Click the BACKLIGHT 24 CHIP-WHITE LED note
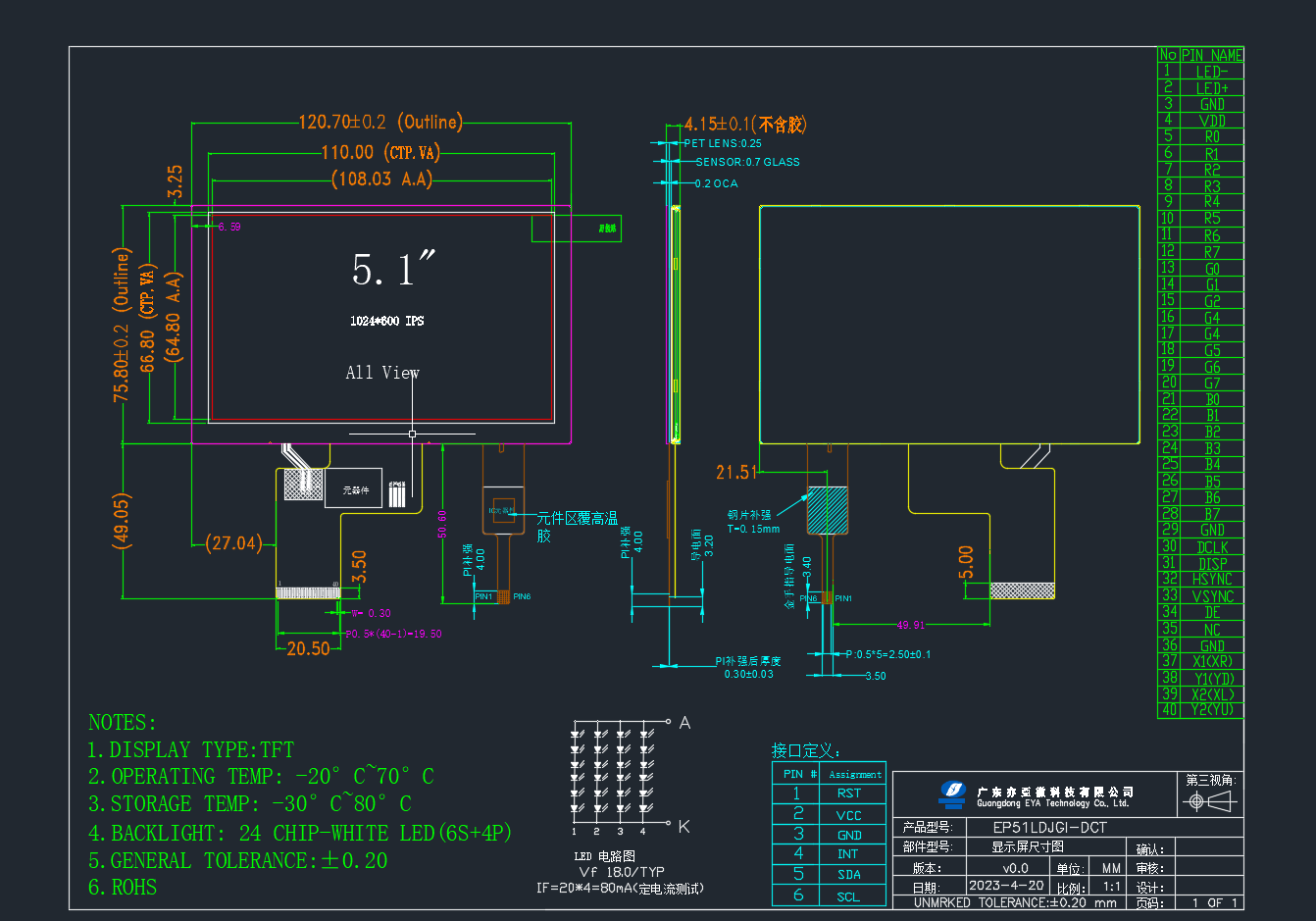 [300, 834]
